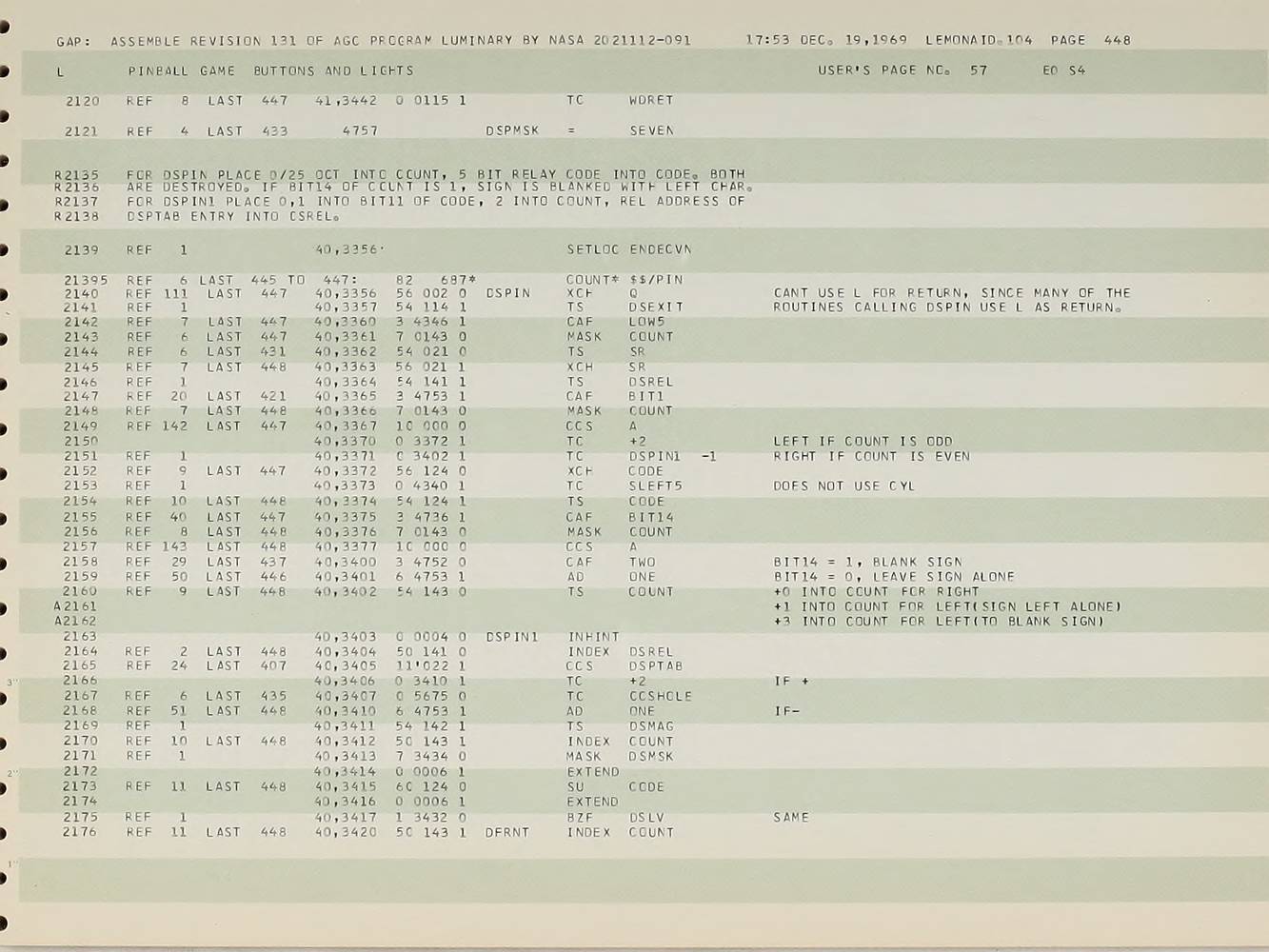Click line number '2121'
1269x952 pixels.
point(81,131)
